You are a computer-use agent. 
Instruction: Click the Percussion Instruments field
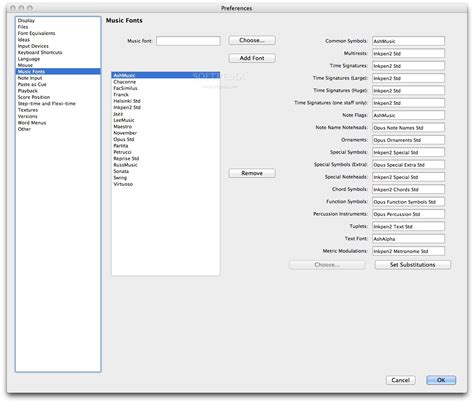tap(408, 214)
